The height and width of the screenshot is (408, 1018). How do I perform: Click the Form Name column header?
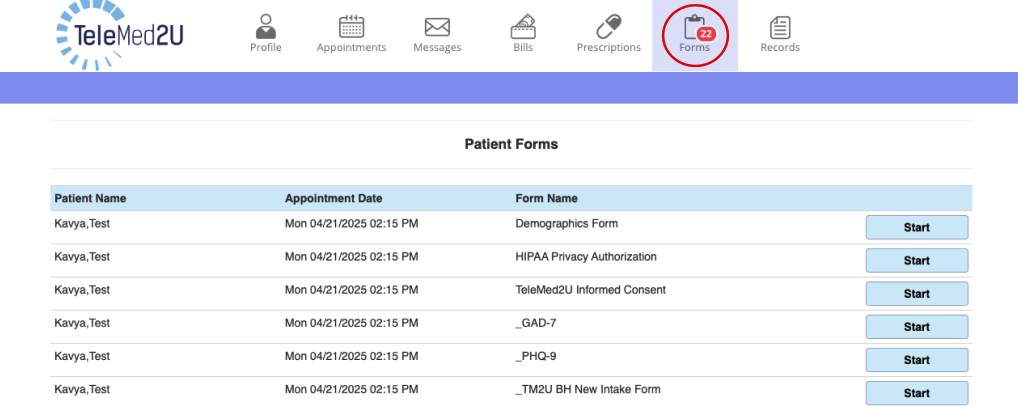click(x=547, y=198)
